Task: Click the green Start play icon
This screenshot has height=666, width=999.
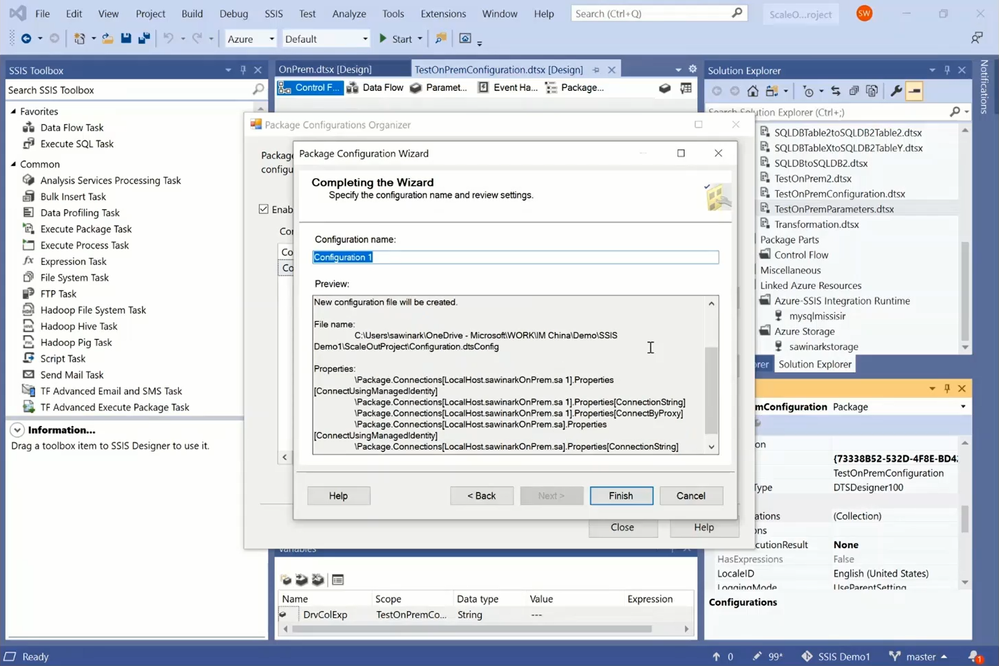Action: tap(383, 39)
